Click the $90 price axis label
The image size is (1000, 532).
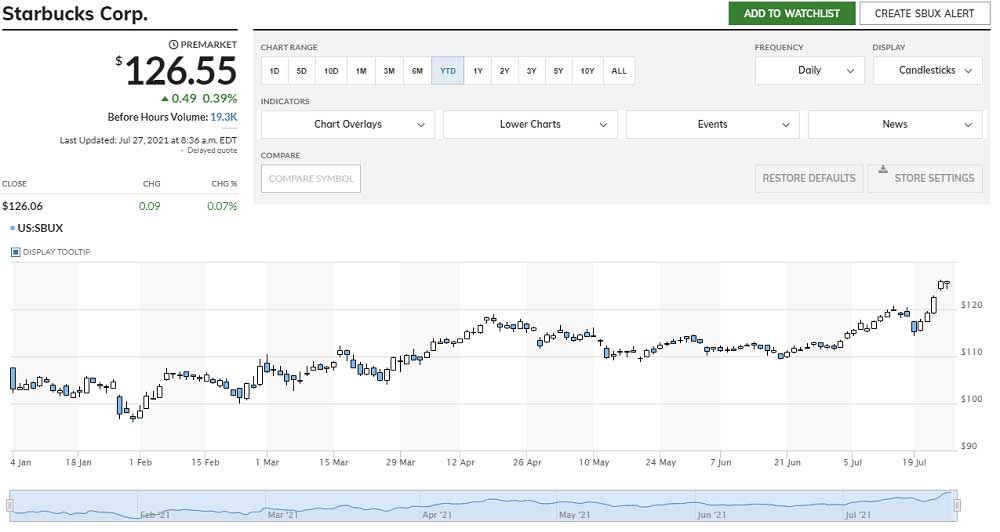[x=969, y=446]
